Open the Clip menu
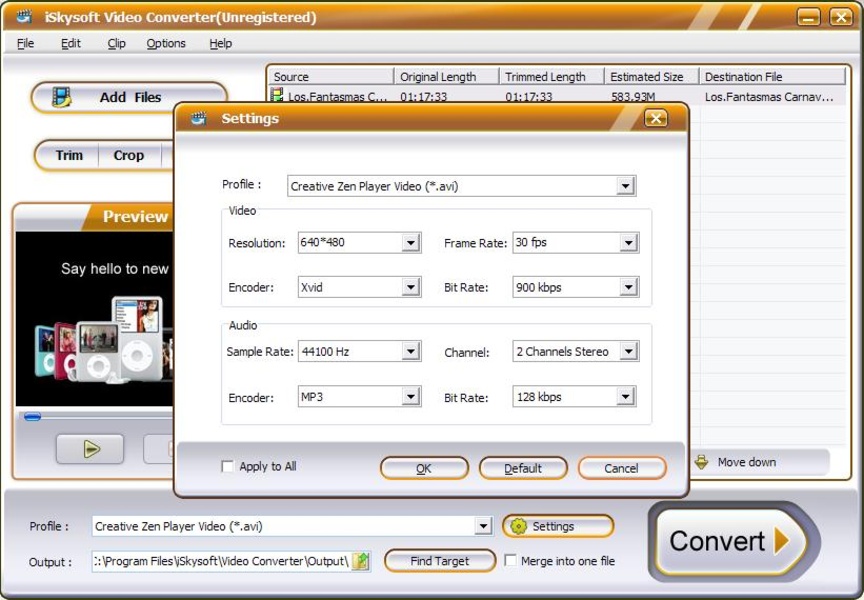This screenshot has height=600, width=864. tap(116, 44)
